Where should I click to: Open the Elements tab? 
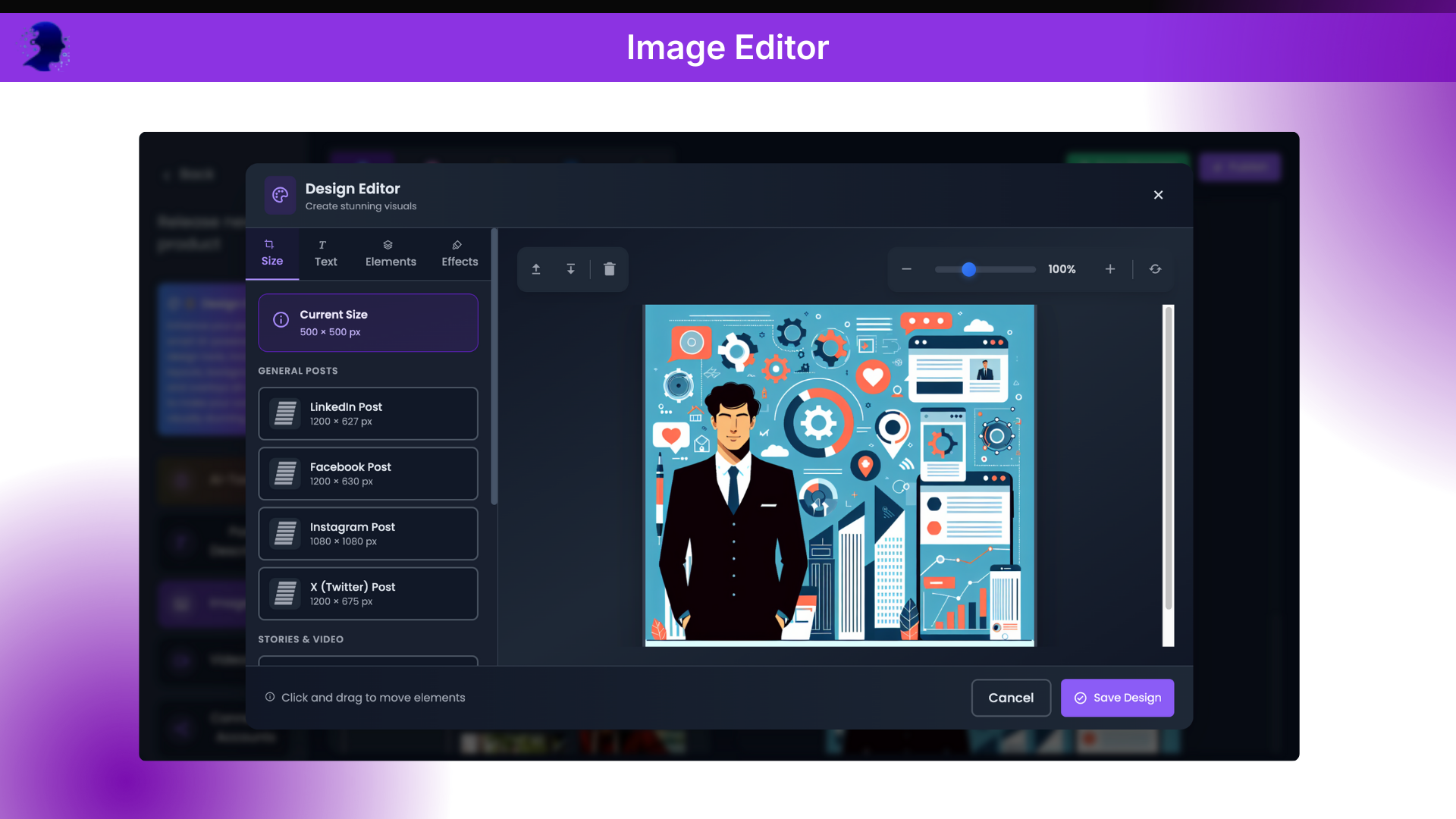[x=391, y=254]
